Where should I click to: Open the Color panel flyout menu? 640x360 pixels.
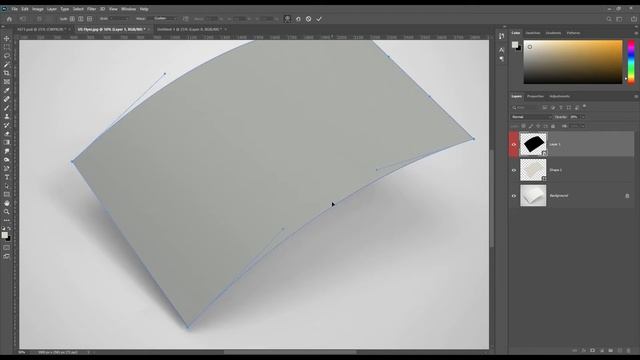(636, 33)
